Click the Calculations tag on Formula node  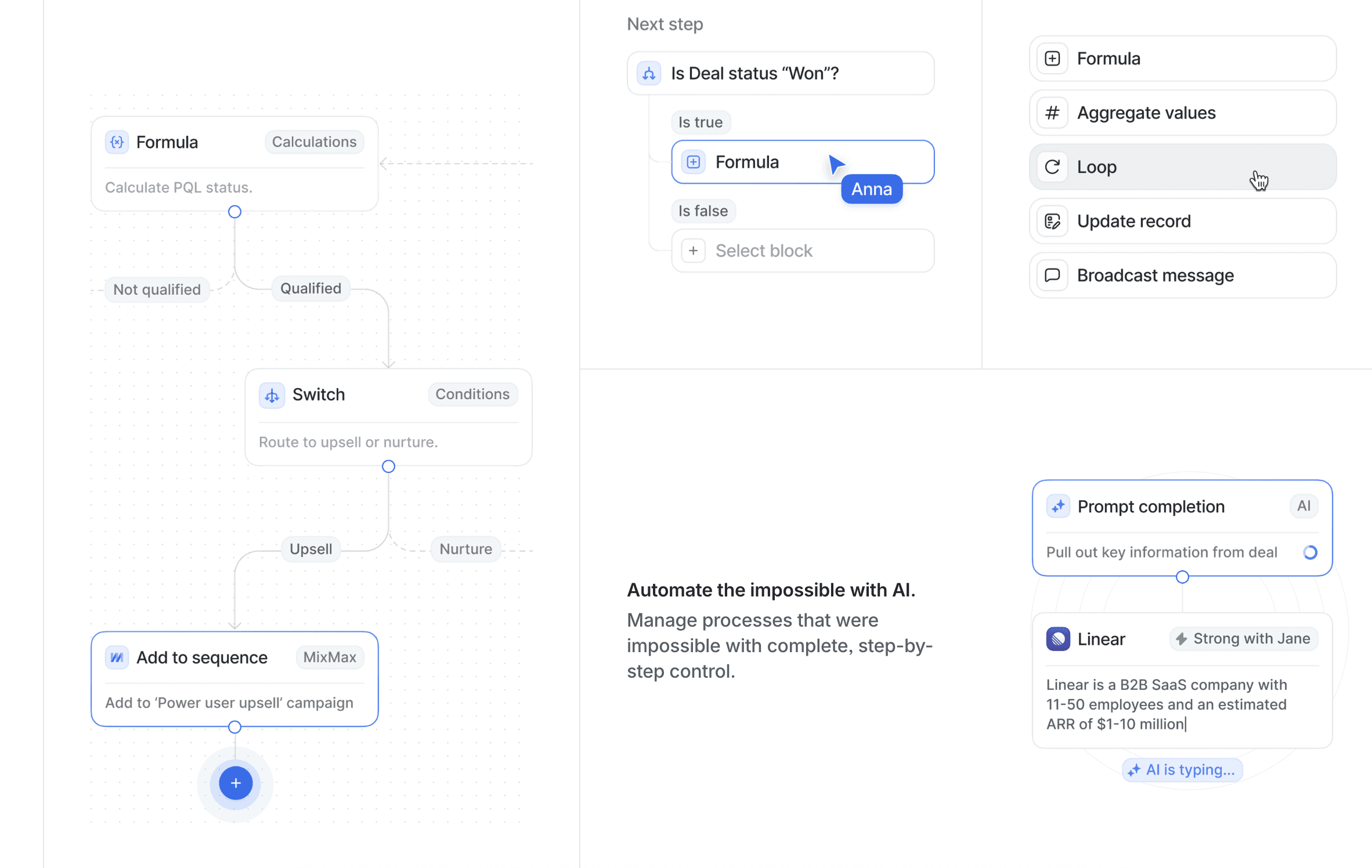coord(315,142)
